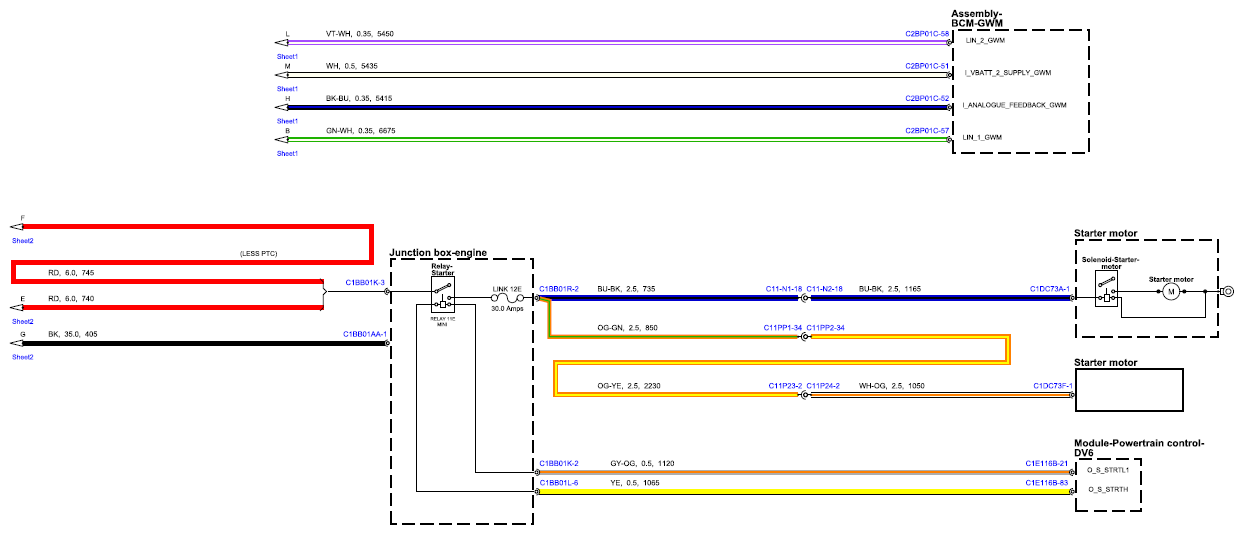Click connector C1BB01K-2
Image resolution: width=1243 pixels, height=534 pixels.
[x=559, y=464]
